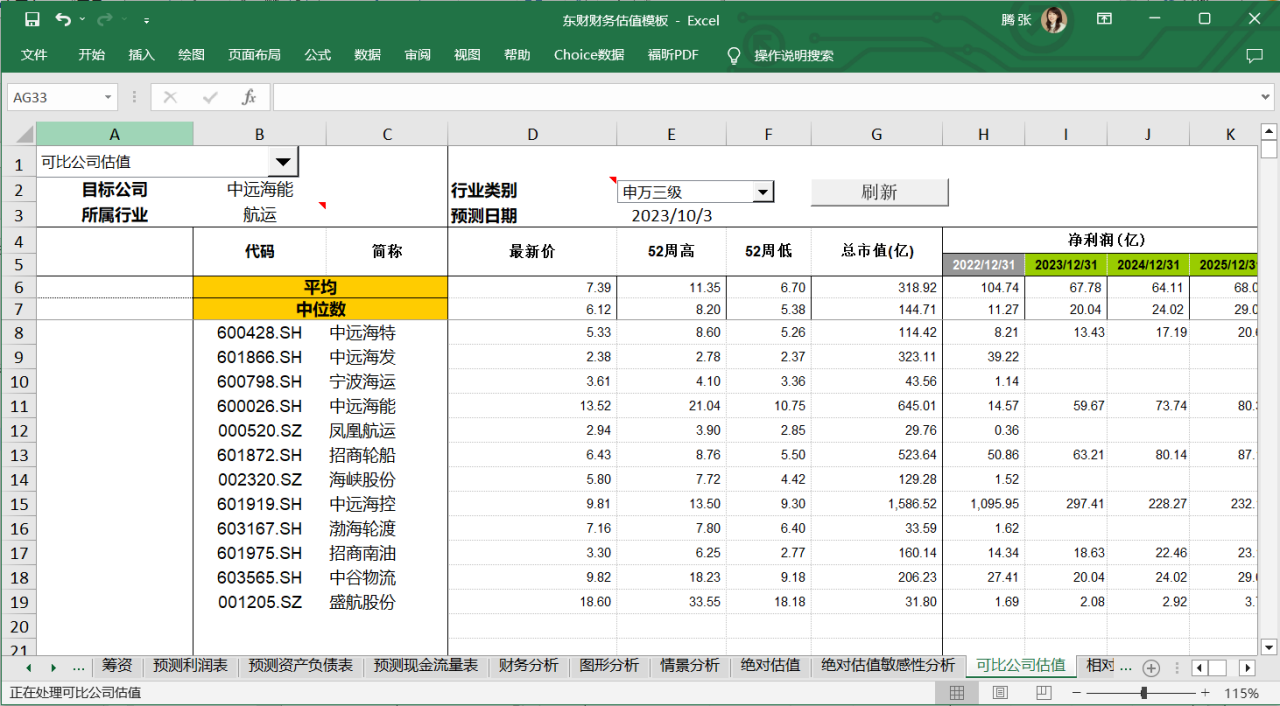Click the Save icon in title bar

pyautogui.click(x=32, y=19)
